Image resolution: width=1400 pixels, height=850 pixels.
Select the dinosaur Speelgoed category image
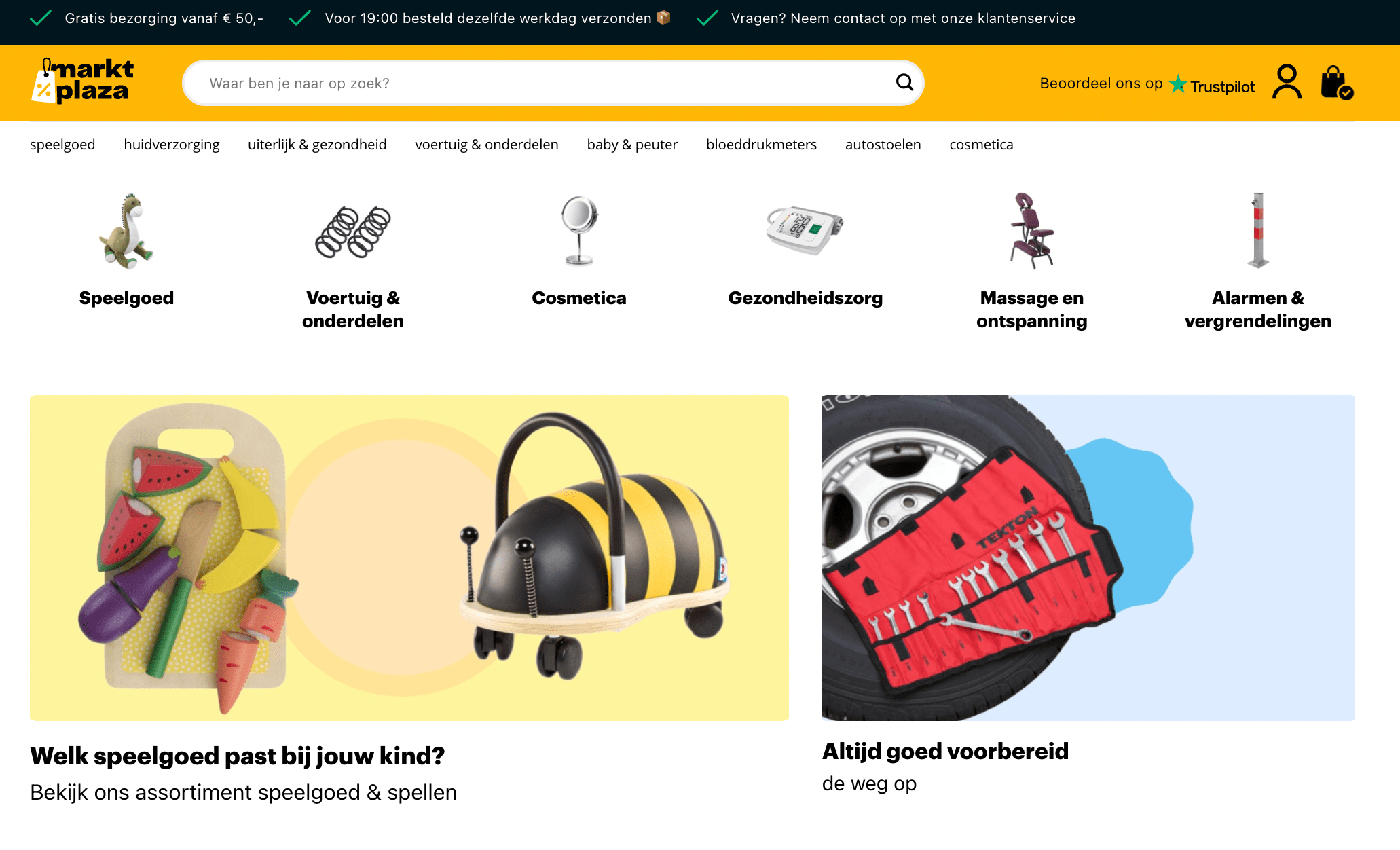pos(126,231)
